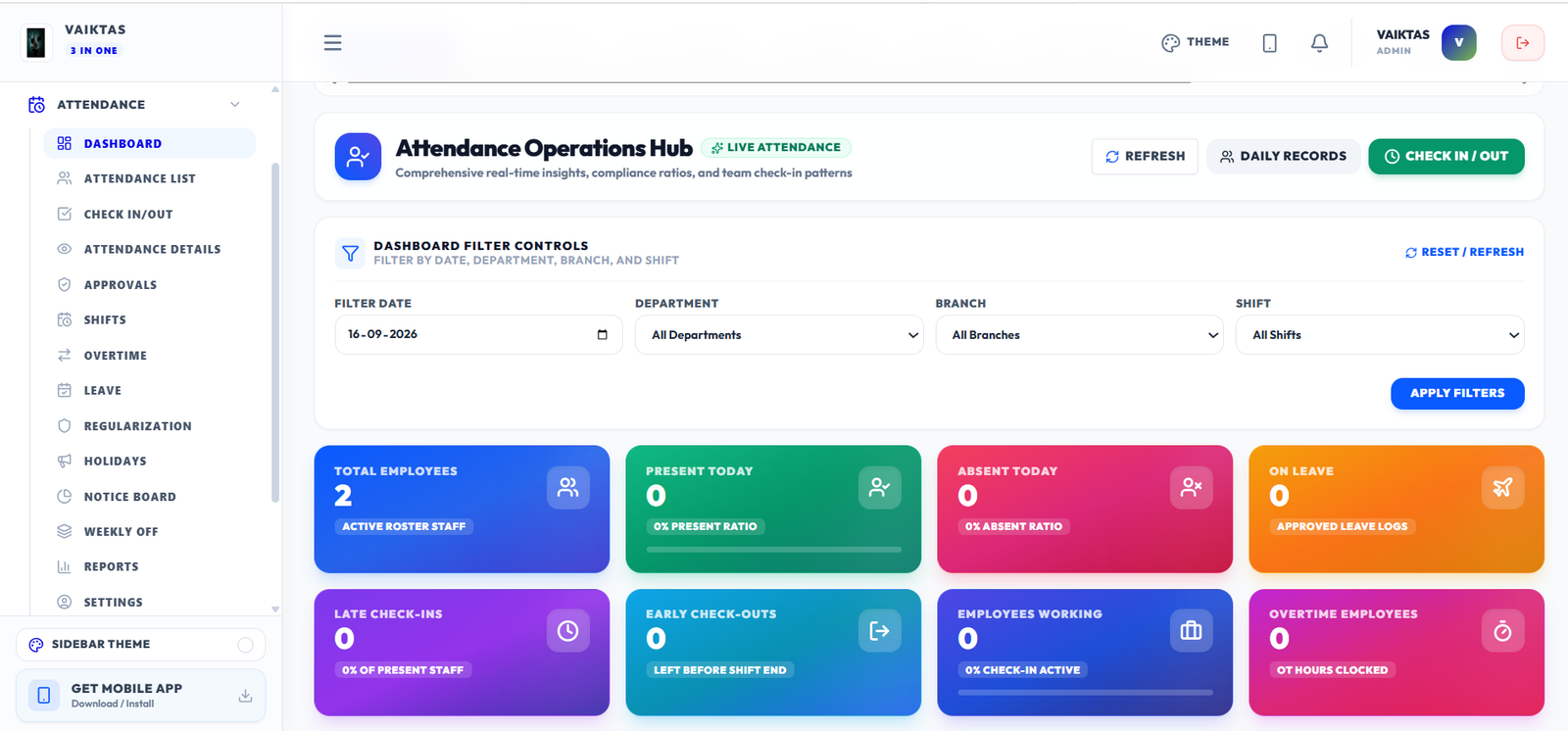
Task: Open the notifications bell
Action: (1319, 43)
